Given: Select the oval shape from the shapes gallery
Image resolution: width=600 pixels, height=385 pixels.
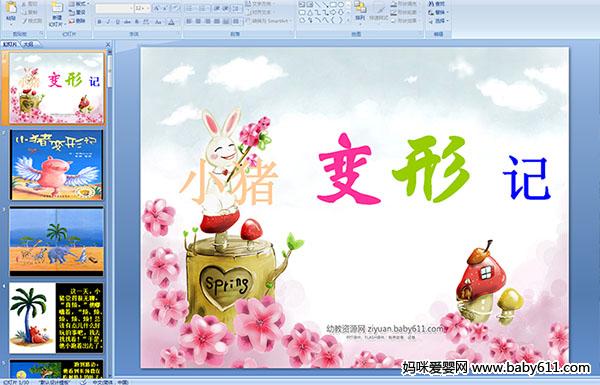Looking at the screenshot, I should (341, 5).
